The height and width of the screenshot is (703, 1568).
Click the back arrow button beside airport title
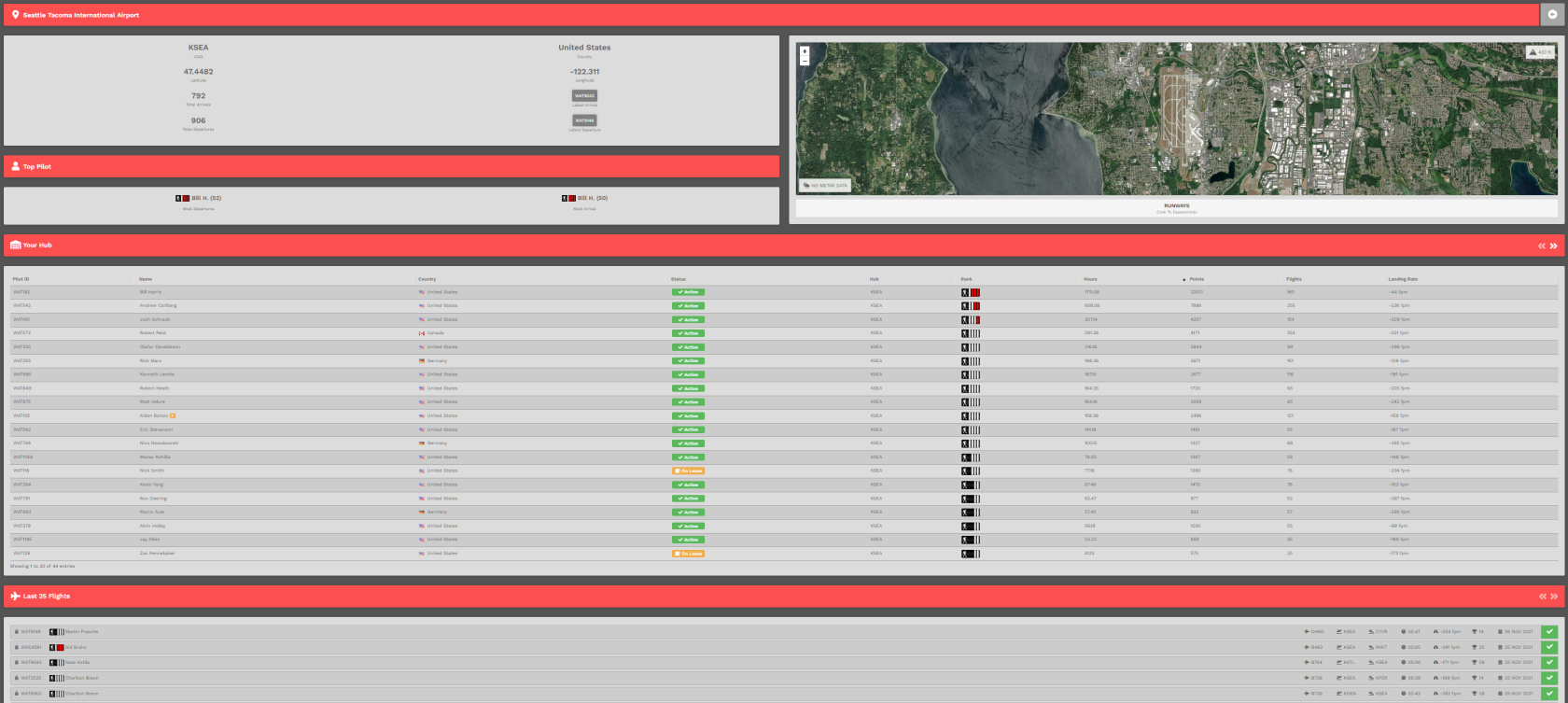pos(1552,14)
